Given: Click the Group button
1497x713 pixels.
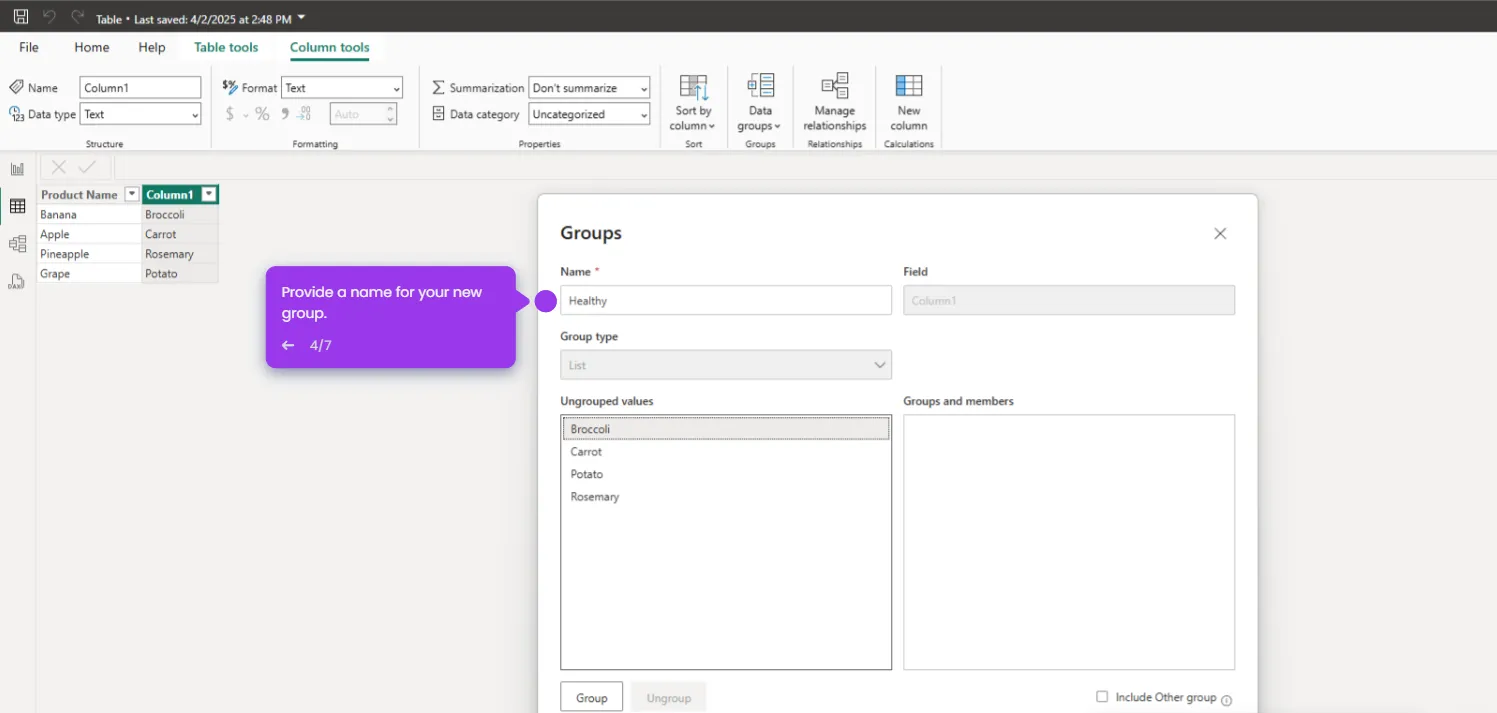Looking at the screenshot, I should (592, 698).
